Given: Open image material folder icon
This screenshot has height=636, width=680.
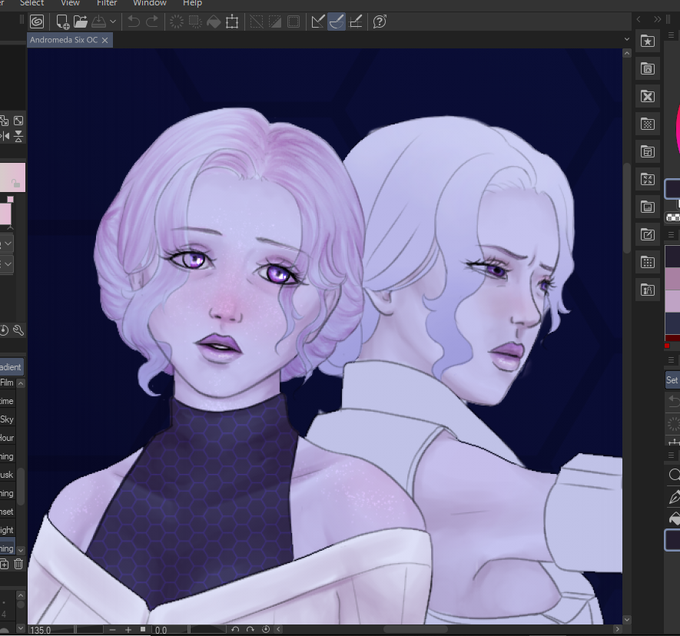Looking at the screenshot, I should click(x=647, y=207).
